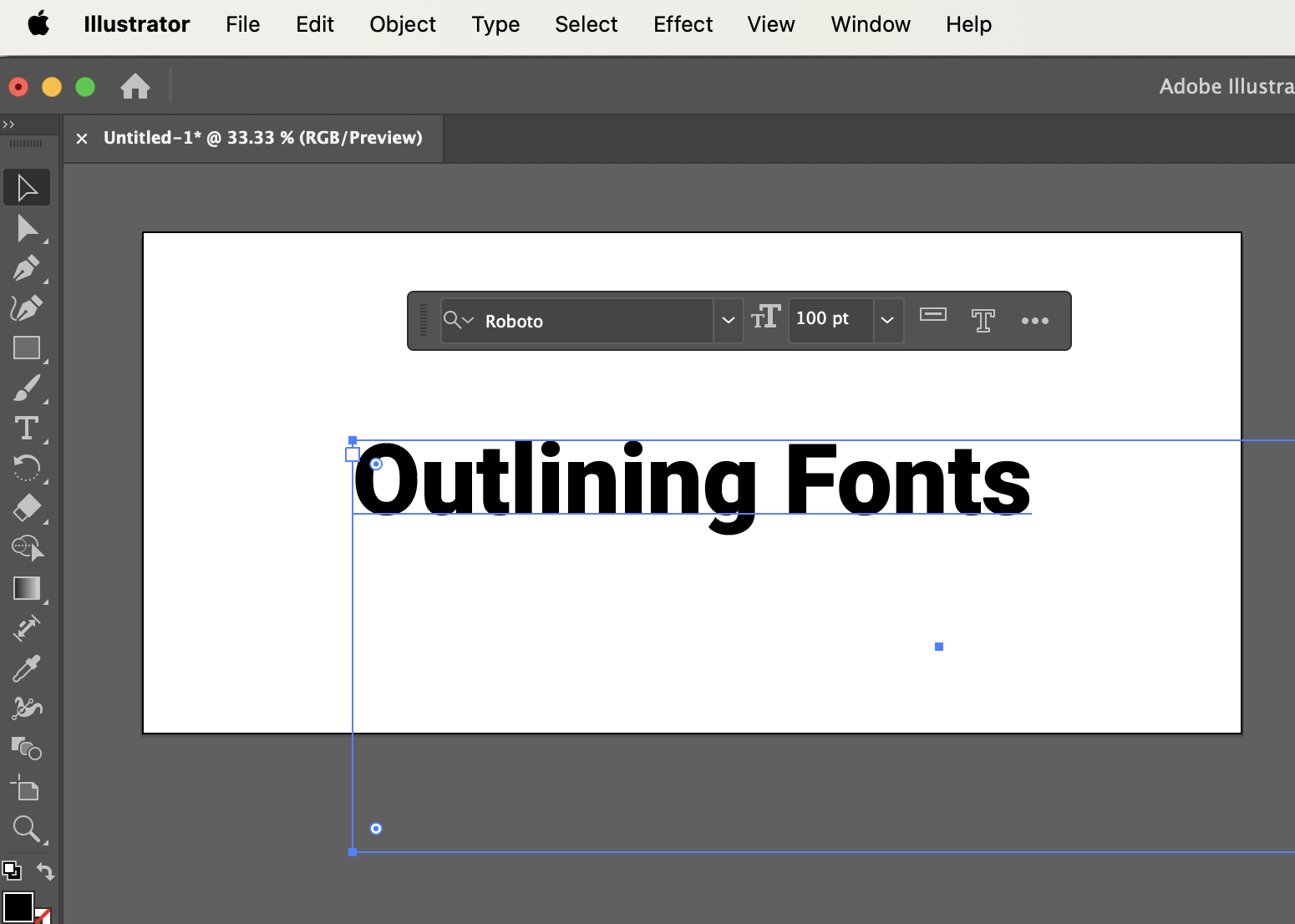The height and width of the screenshot is (924, 1295).
Task: Choose the Gradient tool
Action: [27, 588]
